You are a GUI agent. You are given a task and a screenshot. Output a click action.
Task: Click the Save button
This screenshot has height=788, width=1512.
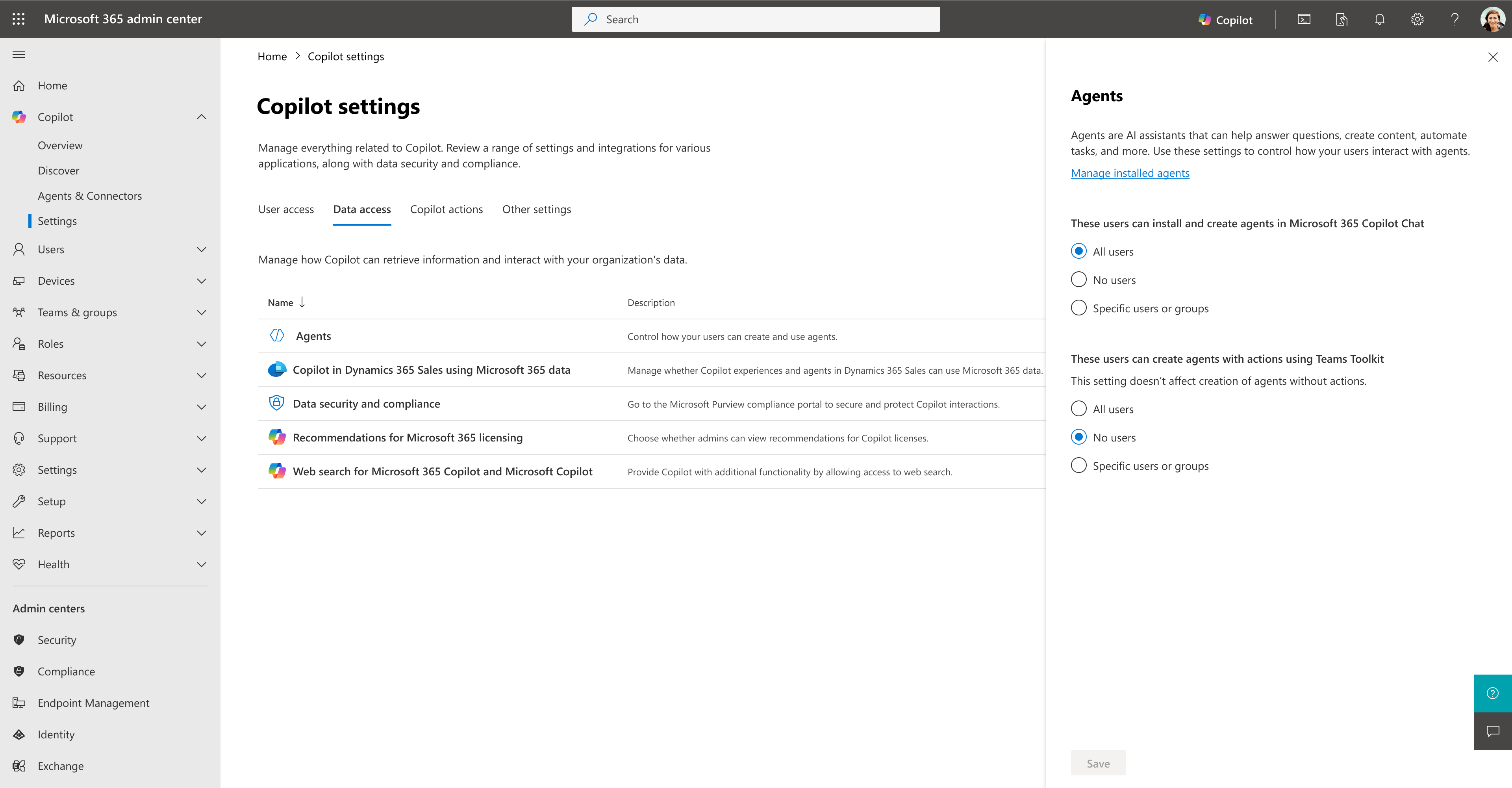coord(1098,763)
